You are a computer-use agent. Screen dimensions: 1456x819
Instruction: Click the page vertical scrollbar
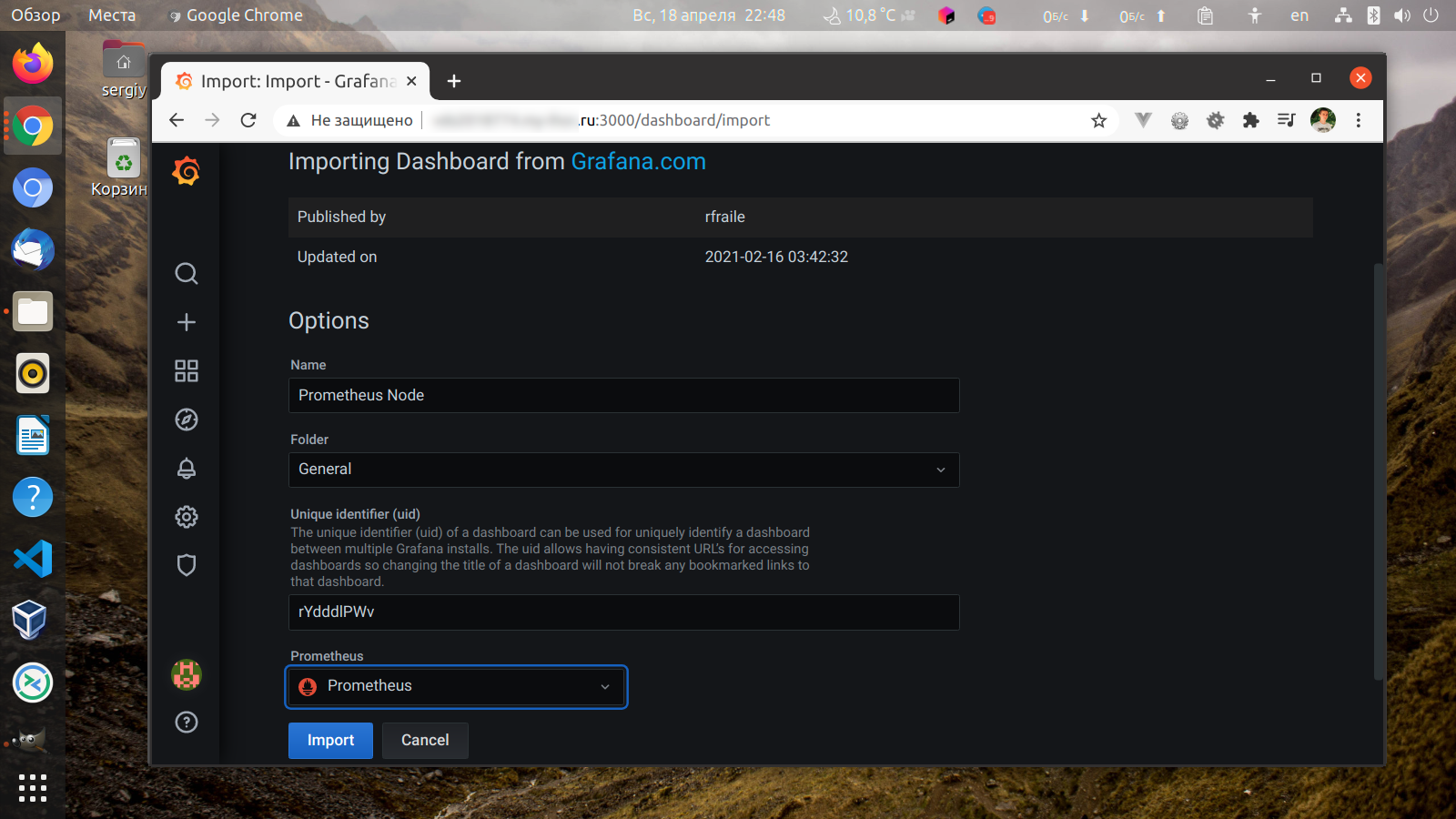[1379, 471]
